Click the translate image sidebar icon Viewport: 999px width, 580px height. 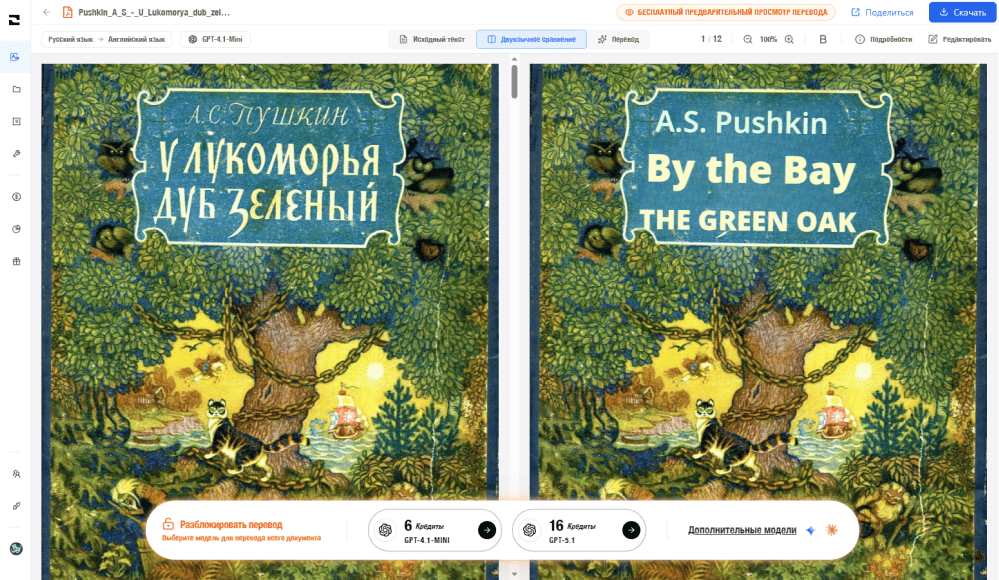click(x=15, y=57)
